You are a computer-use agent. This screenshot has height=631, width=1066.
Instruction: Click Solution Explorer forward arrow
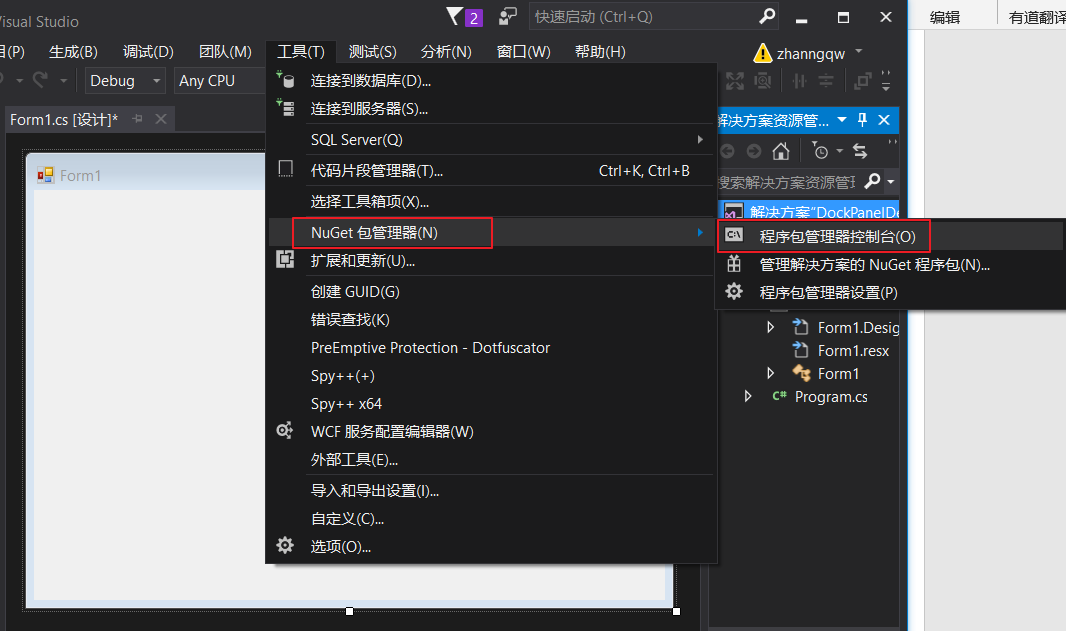[754, 151]
